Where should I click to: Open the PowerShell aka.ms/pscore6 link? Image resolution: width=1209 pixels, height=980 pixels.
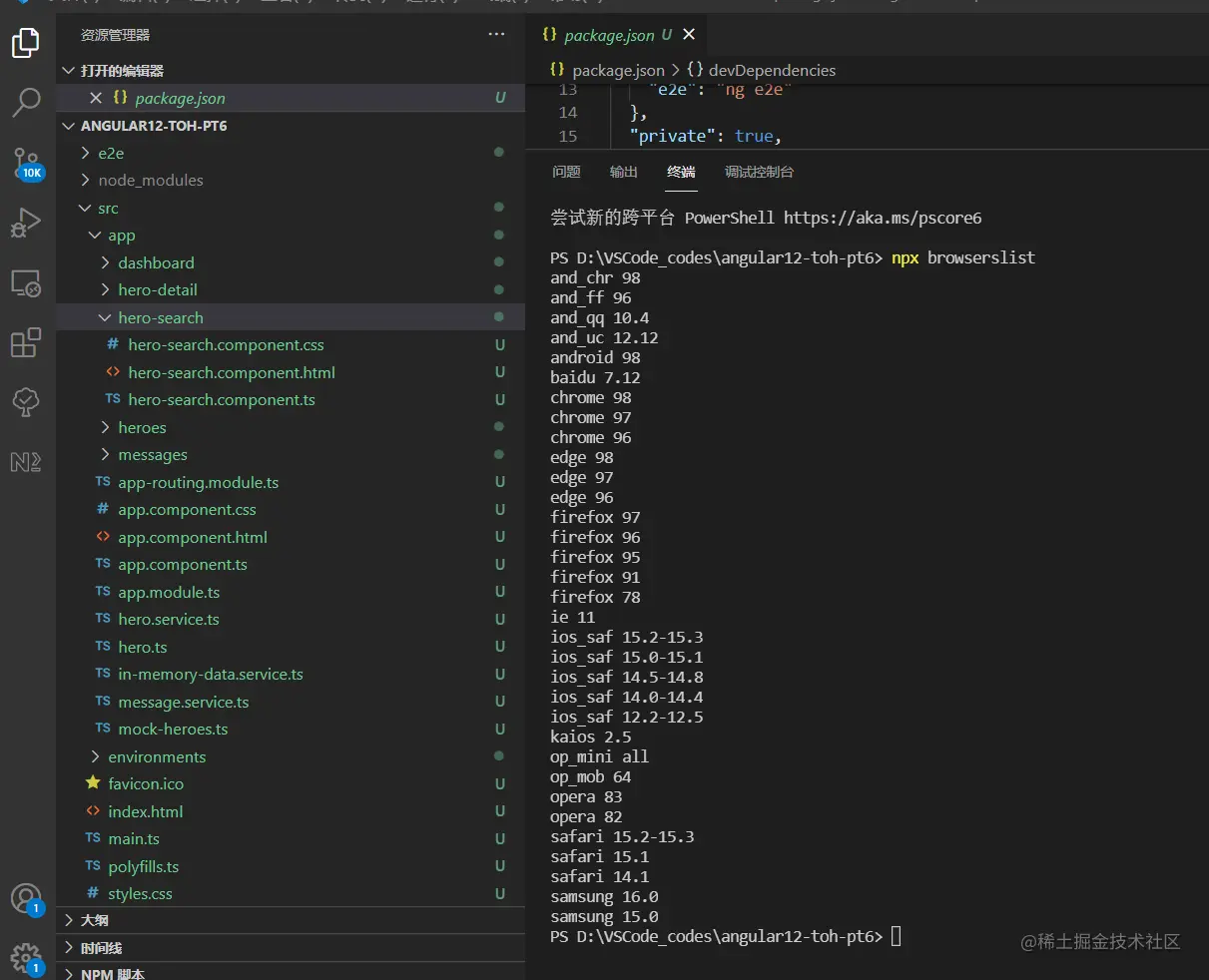click(882, 218)
